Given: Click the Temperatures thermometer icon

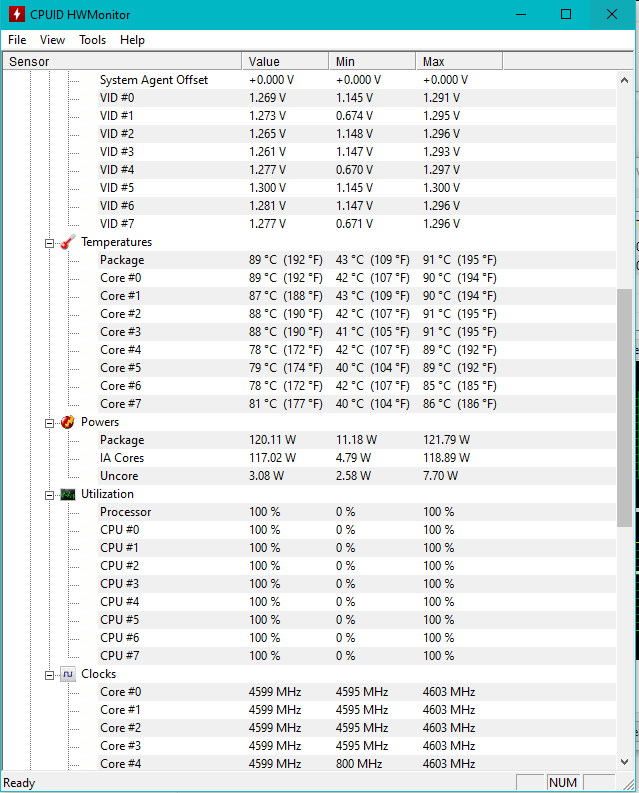Looking at the screenshot, I should coord(68,242).
